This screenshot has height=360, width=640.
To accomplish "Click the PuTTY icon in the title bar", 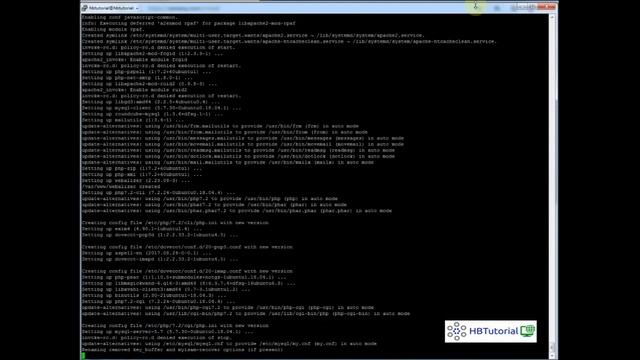I will coord(84,8).
